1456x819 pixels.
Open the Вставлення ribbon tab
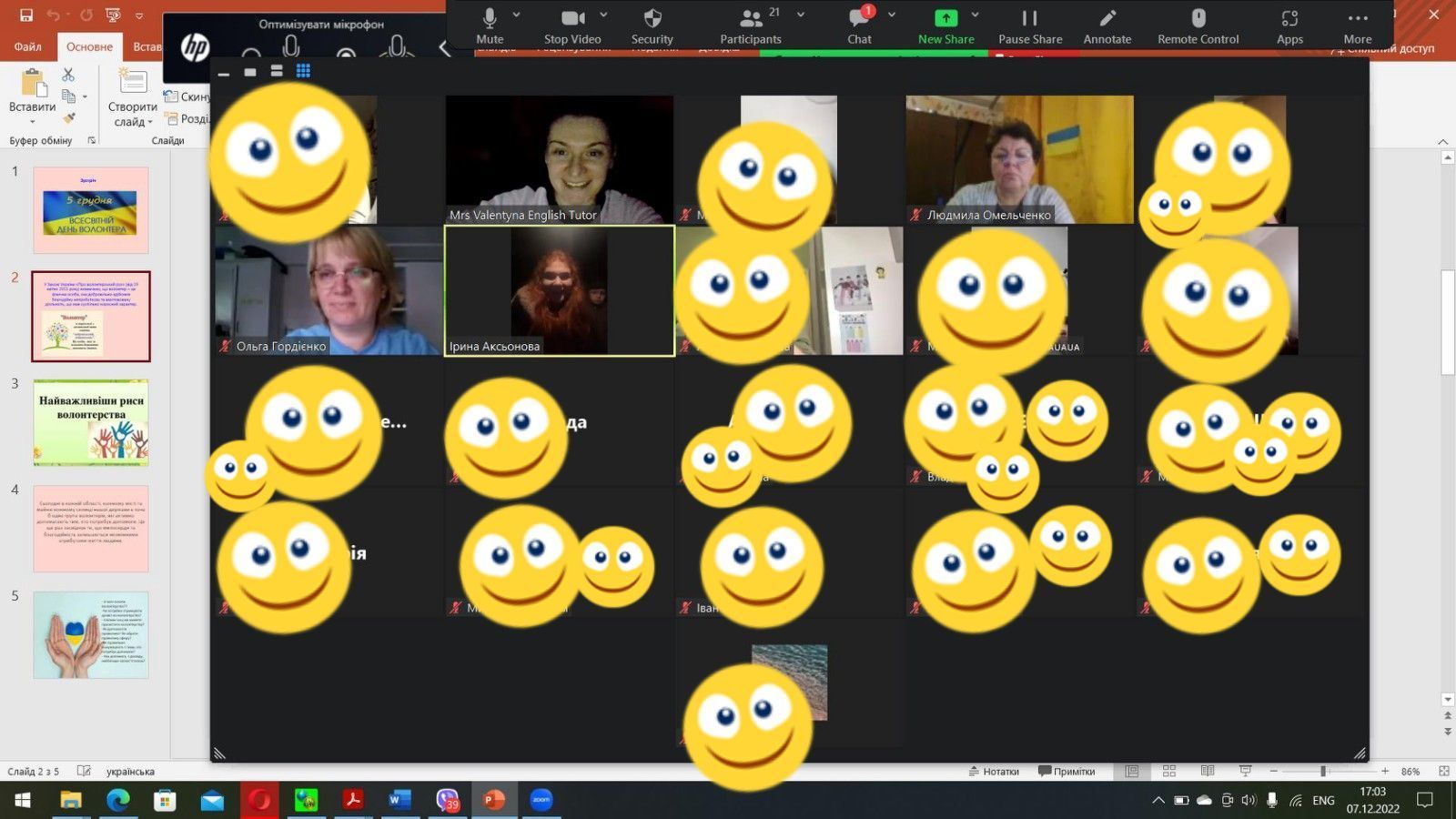click(147, 46)
